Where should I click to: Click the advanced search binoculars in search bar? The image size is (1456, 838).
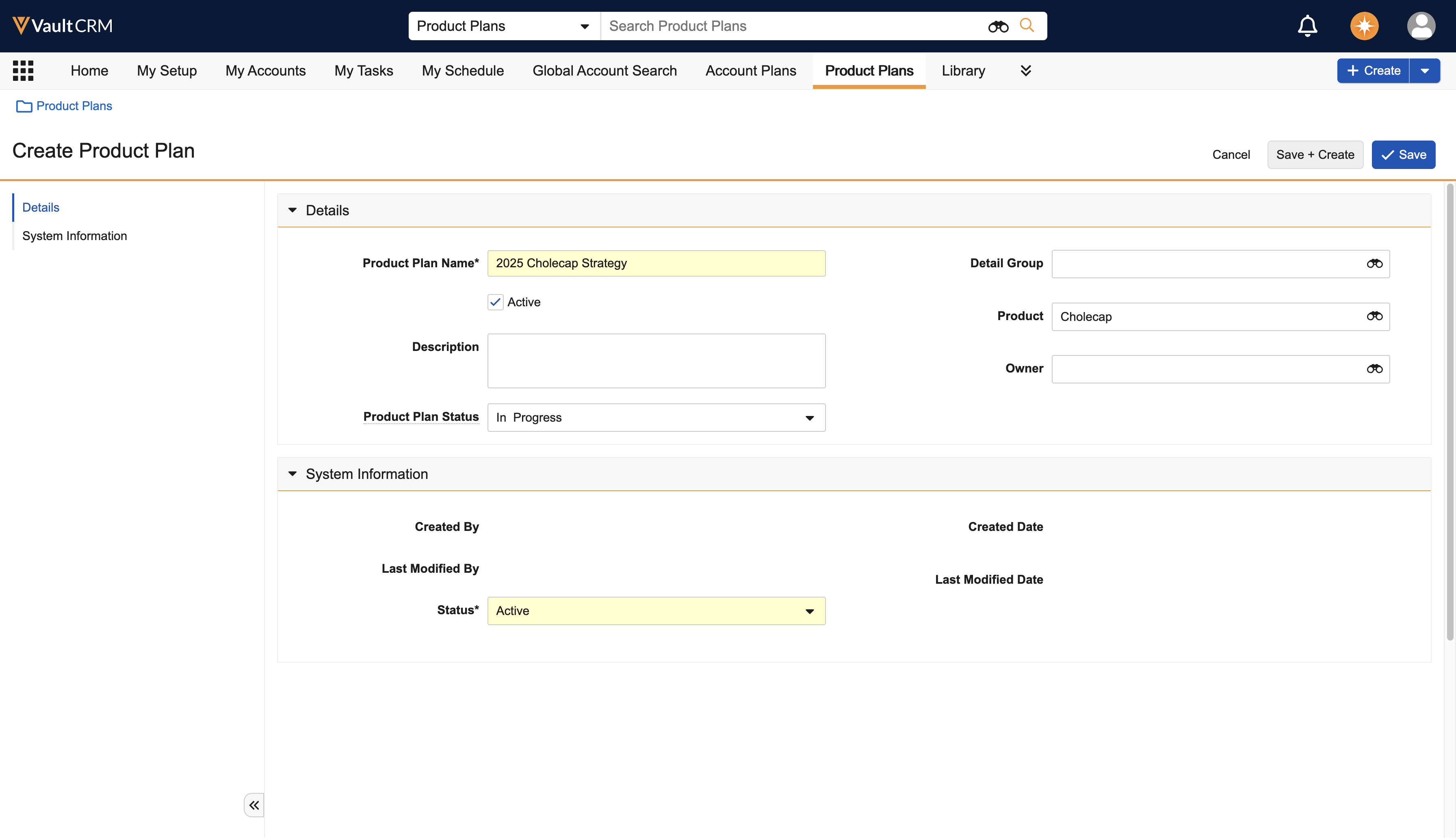998,26
